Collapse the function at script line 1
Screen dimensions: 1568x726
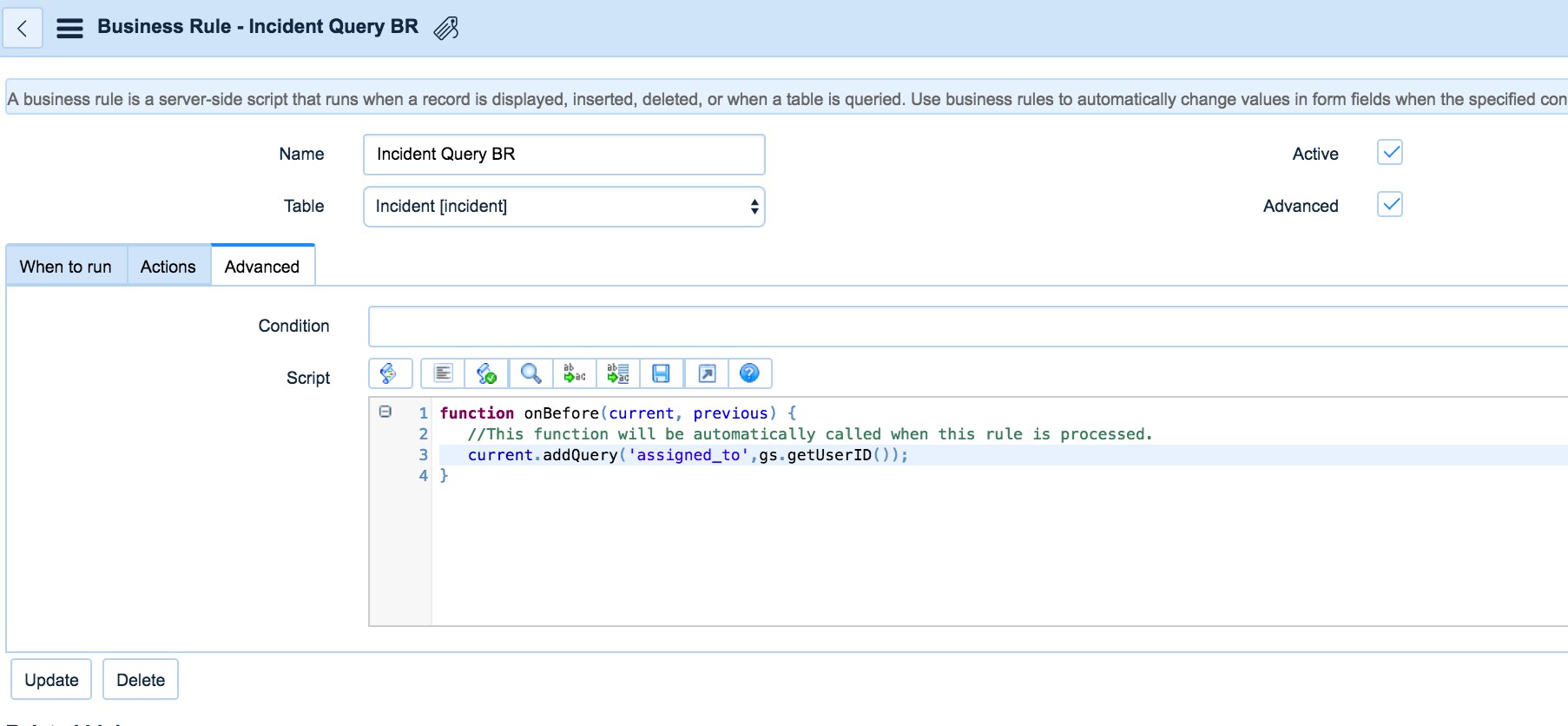385,412
